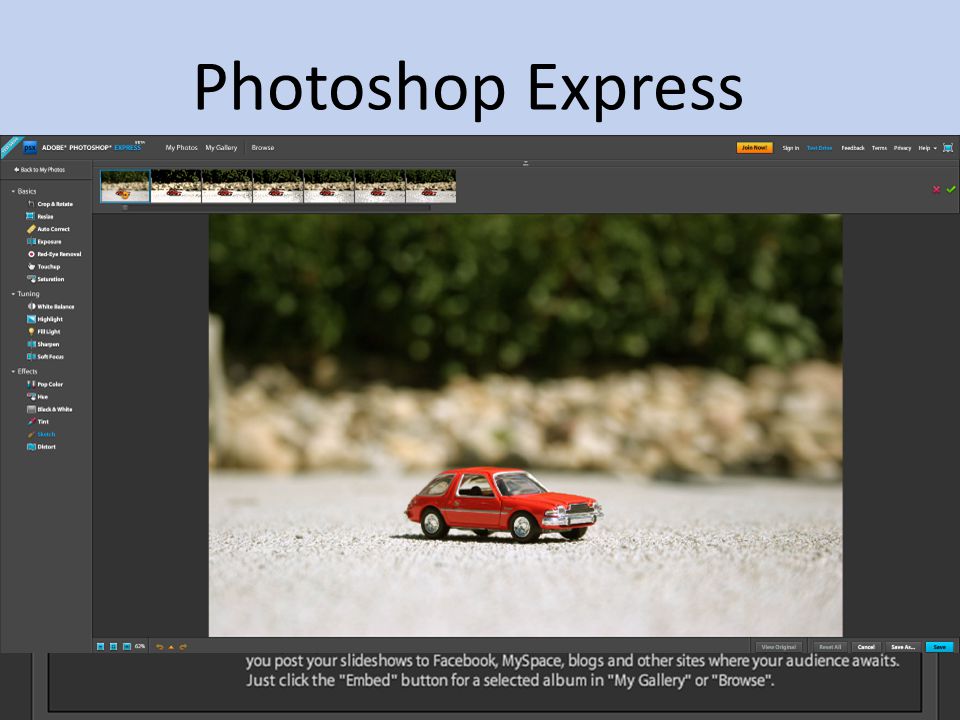Image resolution: width=960 pixels, height=720 pixels.
Task: Open the Test Drive link
Action: click(x=819, y=148)
